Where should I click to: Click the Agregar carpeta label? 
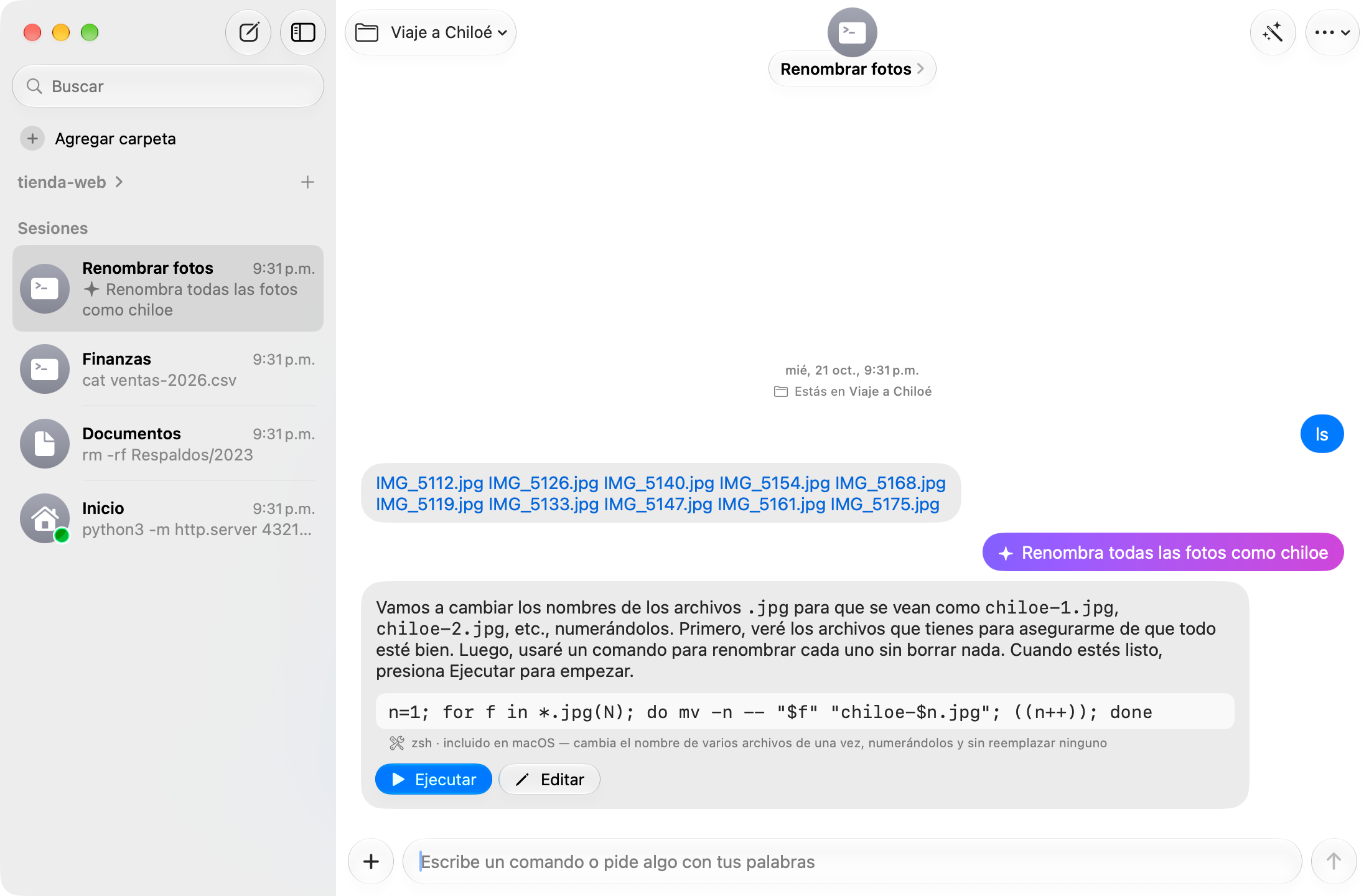click(x=115, y=139)
